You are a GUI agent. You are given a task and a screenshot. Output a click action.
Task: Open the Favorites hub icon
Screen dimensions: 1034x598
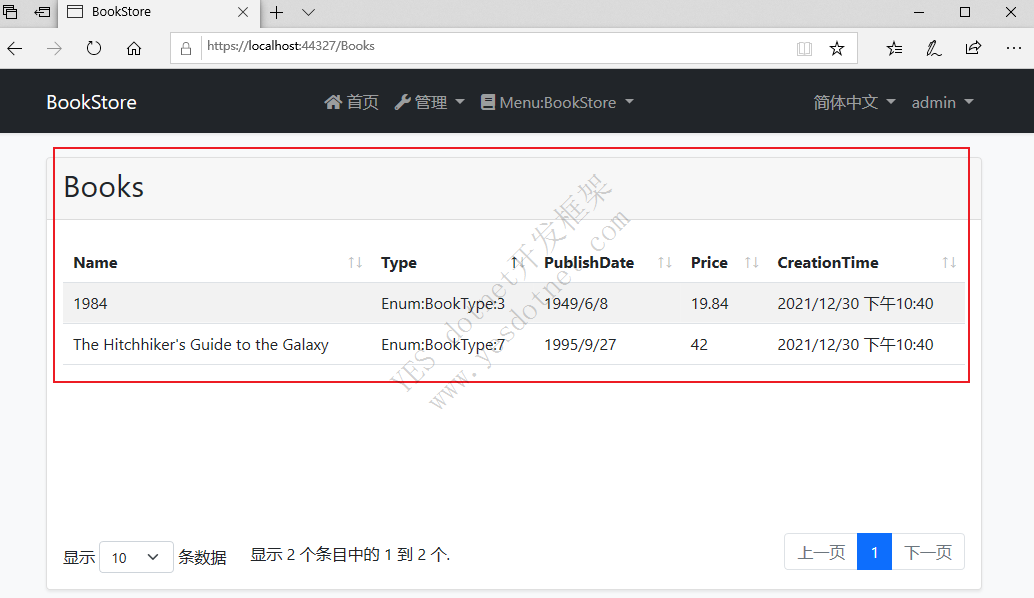pyautogui.click(x=894, y=48)
